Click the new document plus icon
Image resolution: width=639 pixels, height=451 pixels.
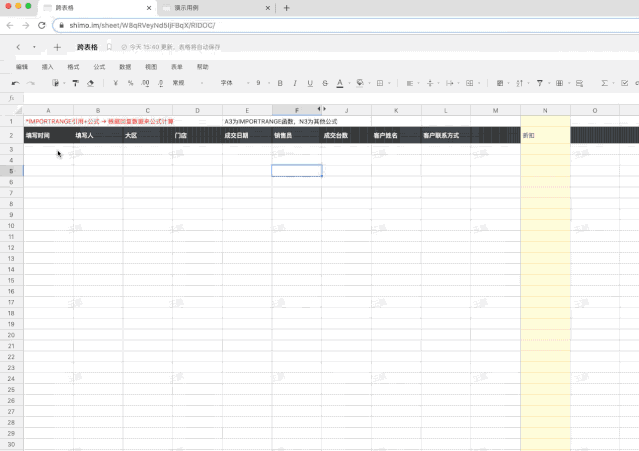pyautogui.click(x=57, y=47)
